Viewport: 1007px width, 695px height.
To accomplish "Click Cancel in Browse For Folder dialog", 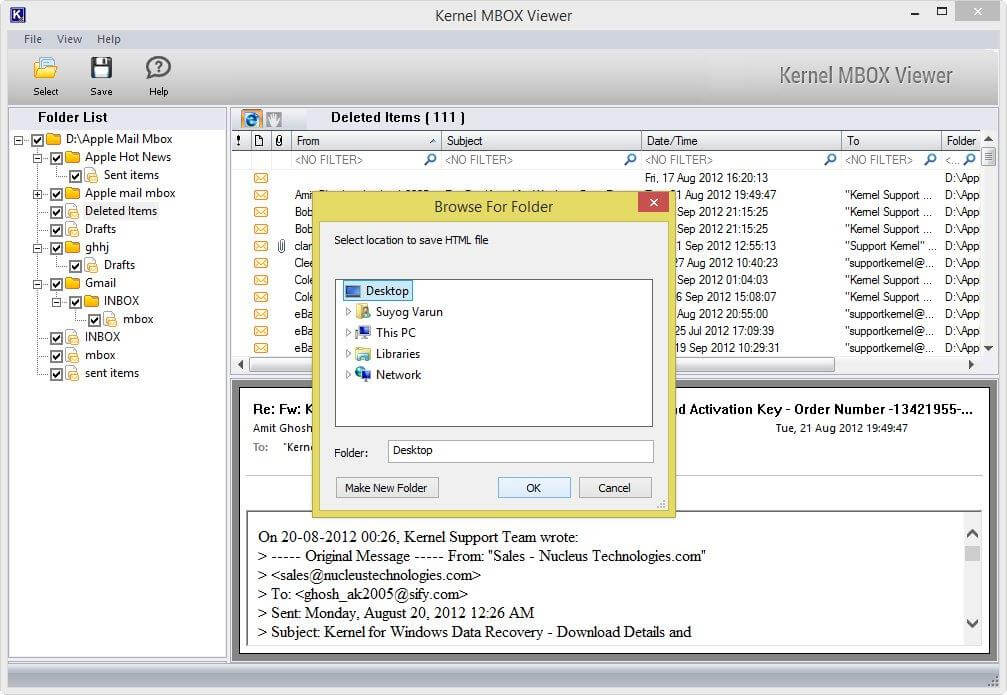I will (615, 488).
